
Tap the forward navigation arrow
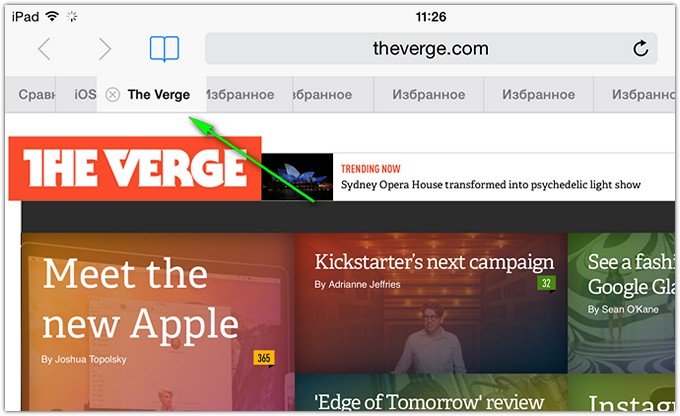point(105,49)
